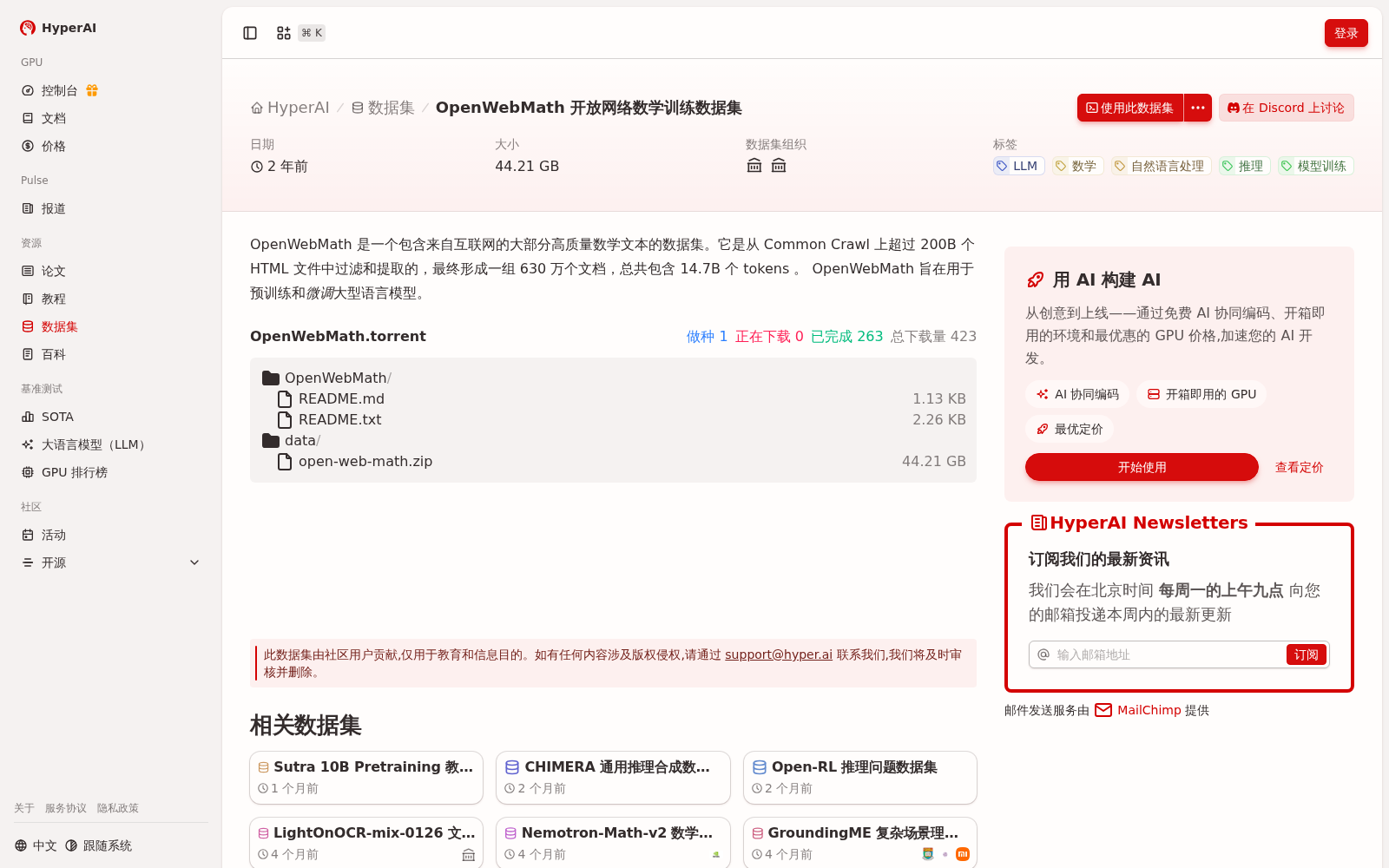Open the three-dots more options menu
1389x868 pixels.
[x=1198, y=108]
